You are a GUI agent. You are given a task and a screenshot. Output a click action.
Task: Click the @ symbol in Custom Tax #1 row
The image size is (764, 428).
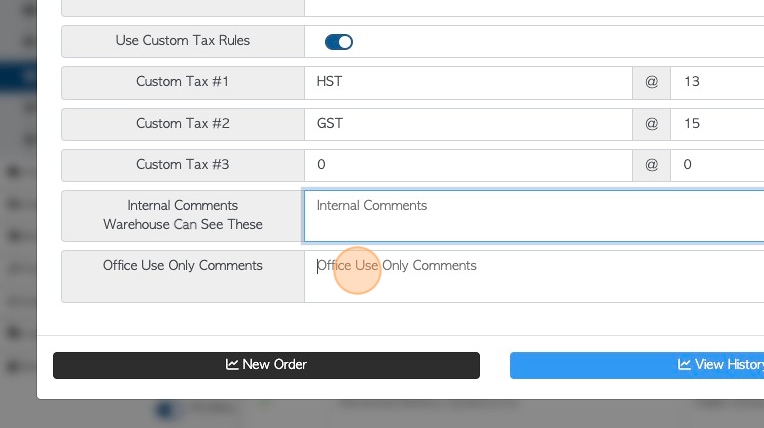tap(651, 82)
